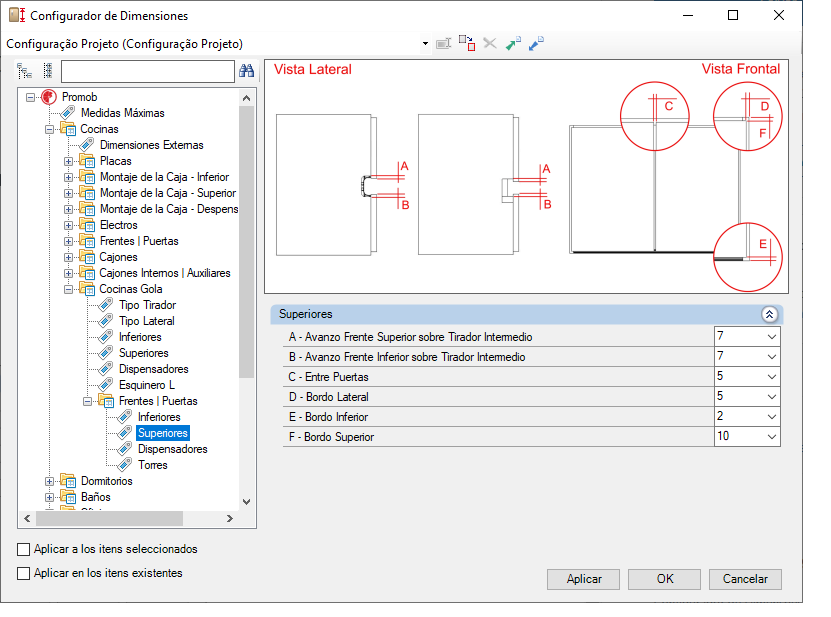Click the grayed delete X toolbar icon

(x=490, y=44)
